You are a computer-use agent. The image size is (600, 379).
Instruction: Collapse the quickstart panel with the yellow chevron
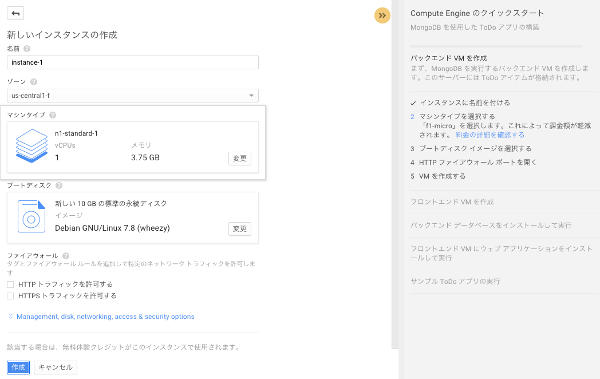[382, 15]
